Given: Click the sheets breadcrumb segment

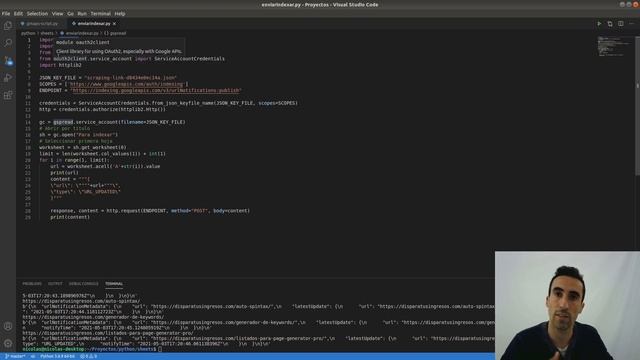Looking at the screenshot, I should click(47, 33).
